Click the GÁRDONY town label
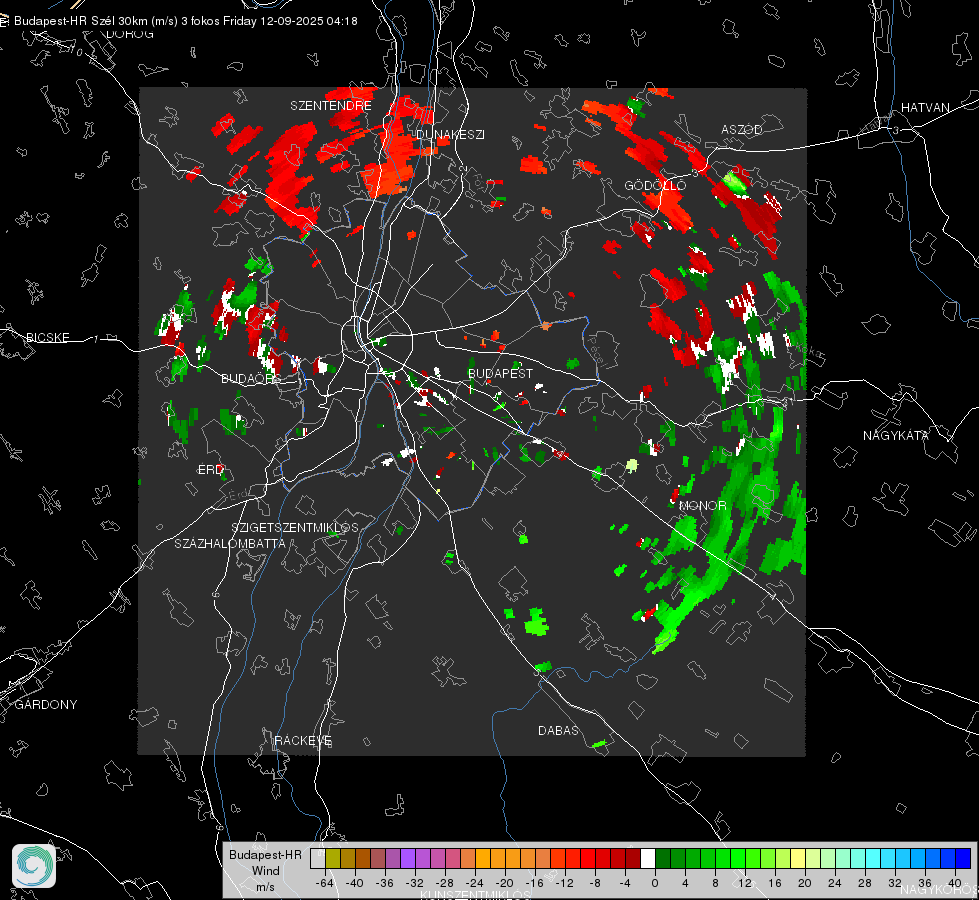Screen dimensions: 979x900 click(46, 705)
